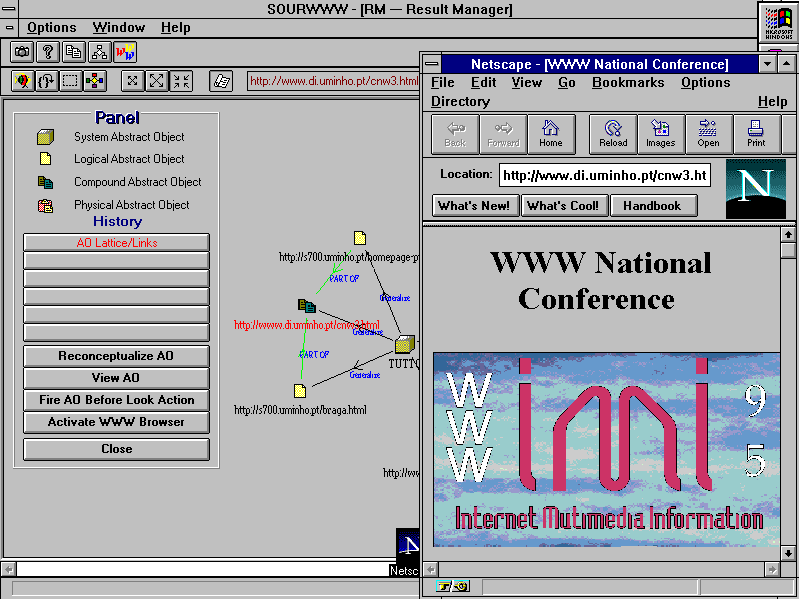Click the hierarchy tree diagram icon
Image resolution: width=799 pixels, height=599 pixels.
pos(99,52)
